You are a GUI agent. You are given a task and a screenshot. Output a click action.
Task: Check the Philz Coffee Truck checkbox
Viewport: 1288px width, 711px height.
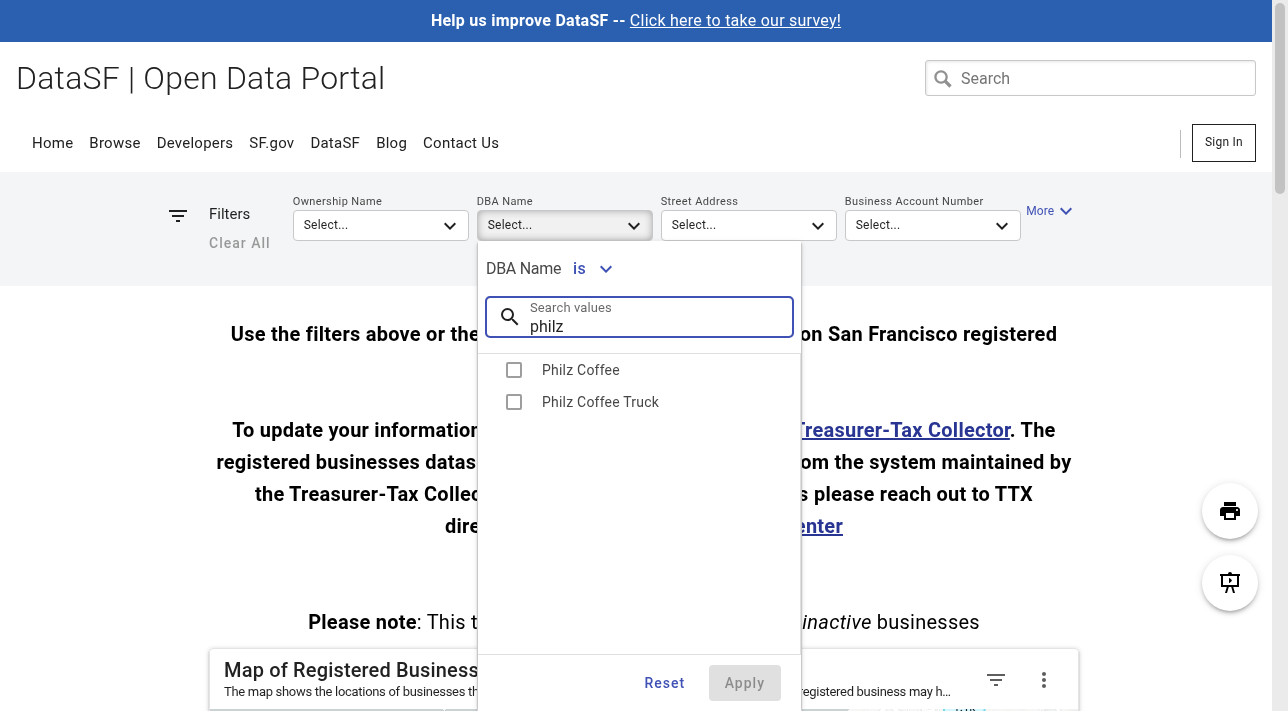tap(514, 402)
